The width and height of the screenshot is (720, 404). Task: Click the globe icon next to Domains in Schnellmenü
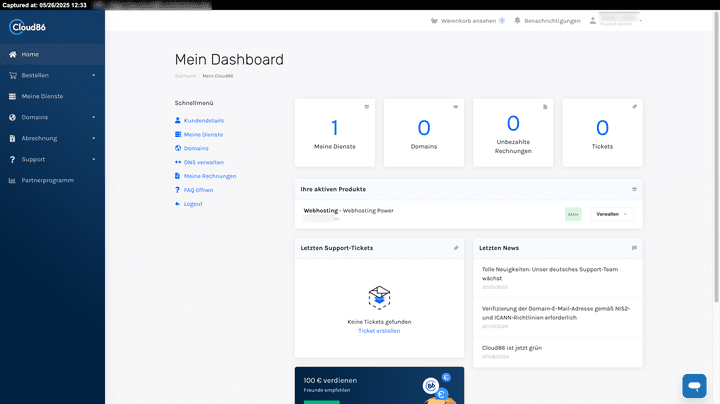[x=178, y=148]
